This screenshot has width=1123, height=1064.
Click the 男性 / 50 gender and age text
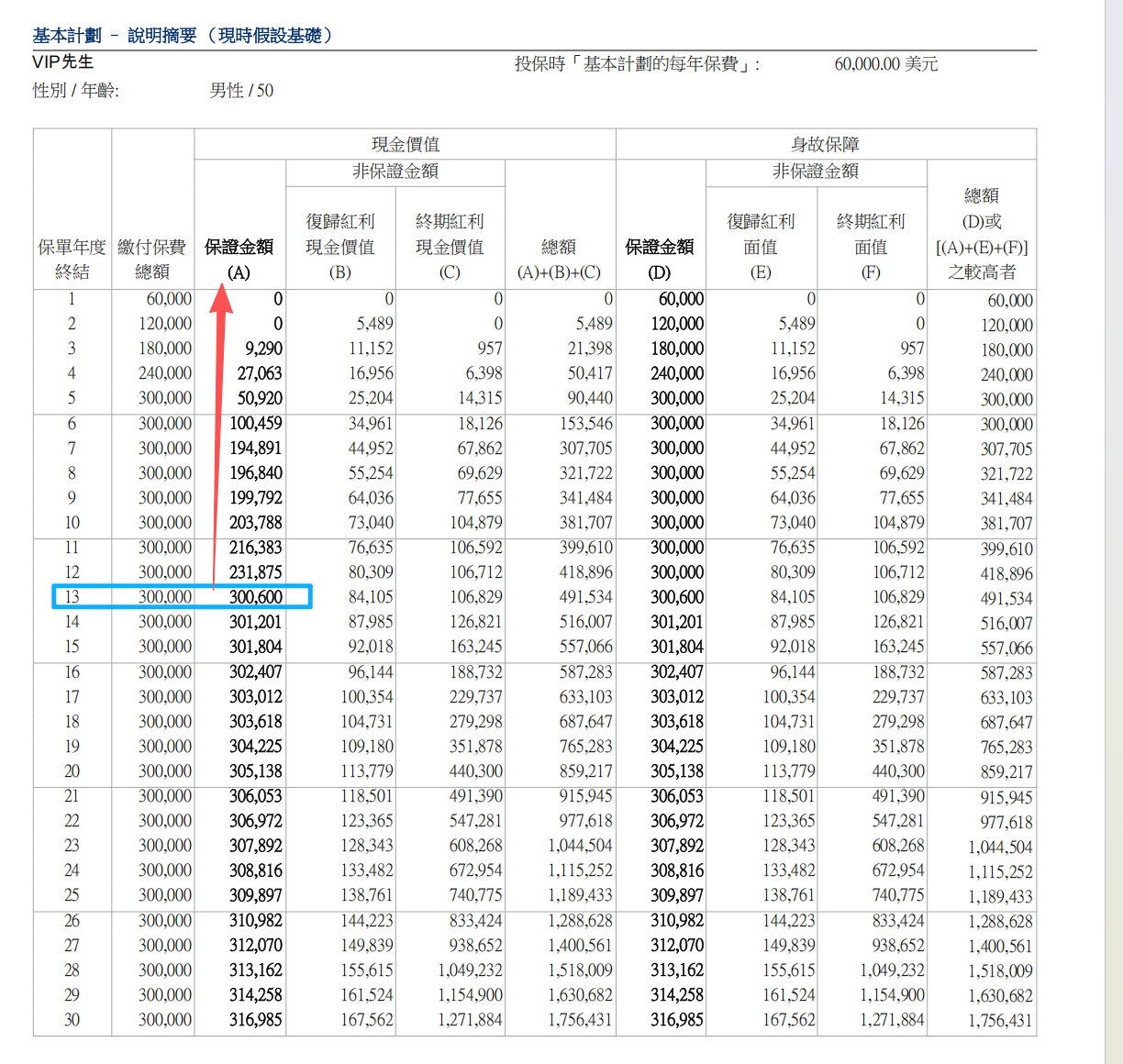coord(241,91)
